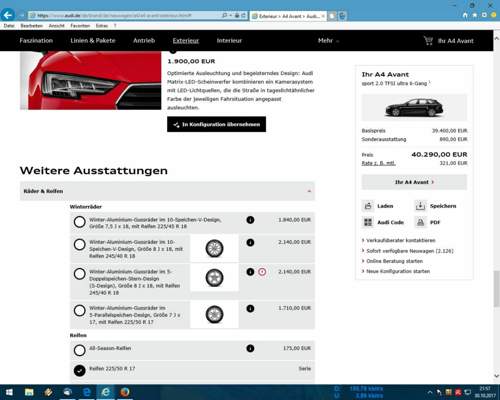The height and width of the screenshot is (400, 500).
Task: Open the Faszination page
Action: point(36,41)
